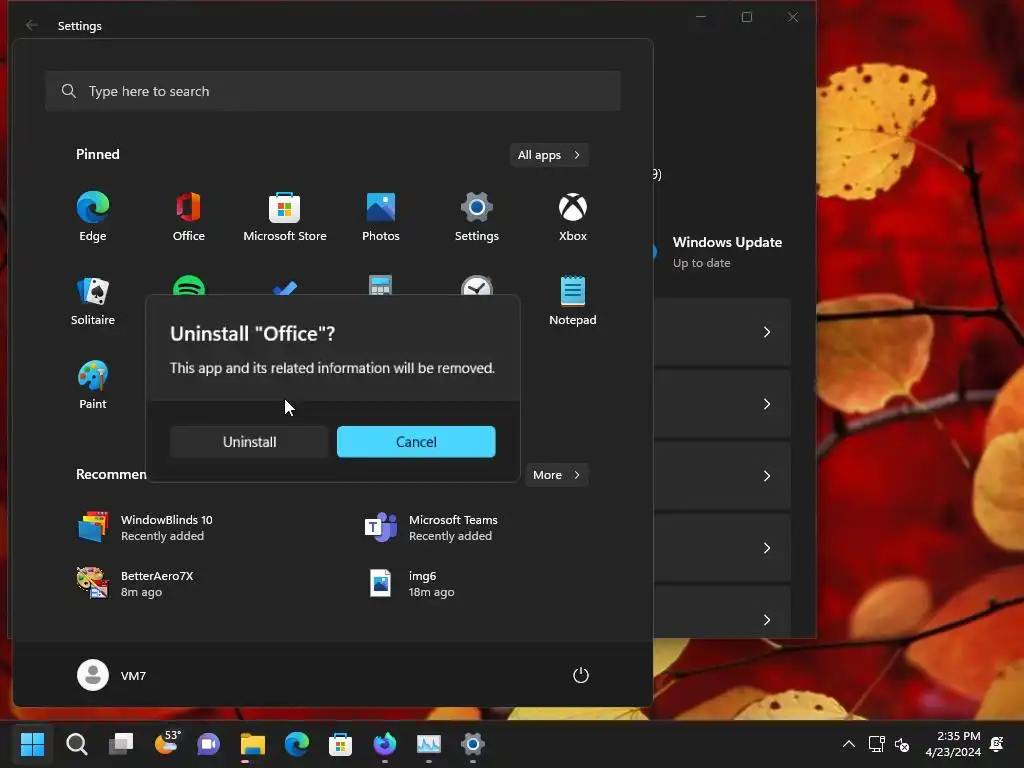Click the network status tray icon

point(876,744)
